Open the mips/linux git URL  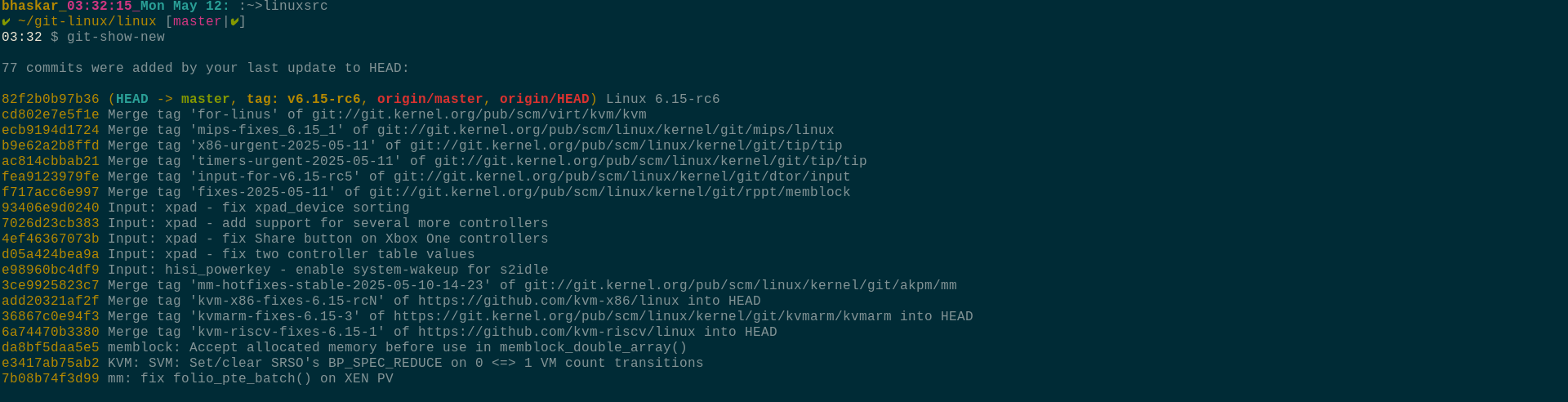[606, 131]
